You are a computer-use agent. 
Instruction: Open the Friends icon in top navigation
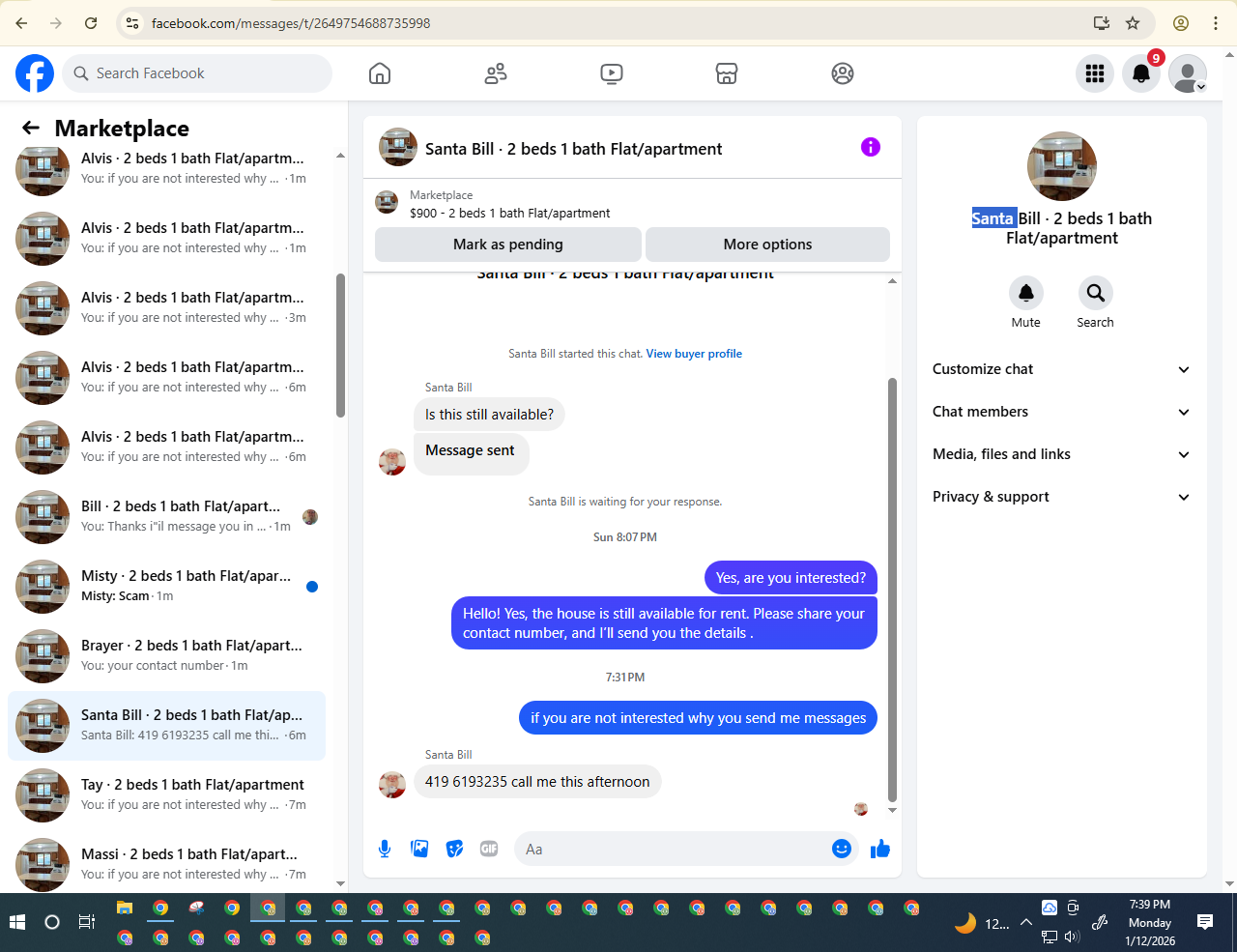pos(496,73)
